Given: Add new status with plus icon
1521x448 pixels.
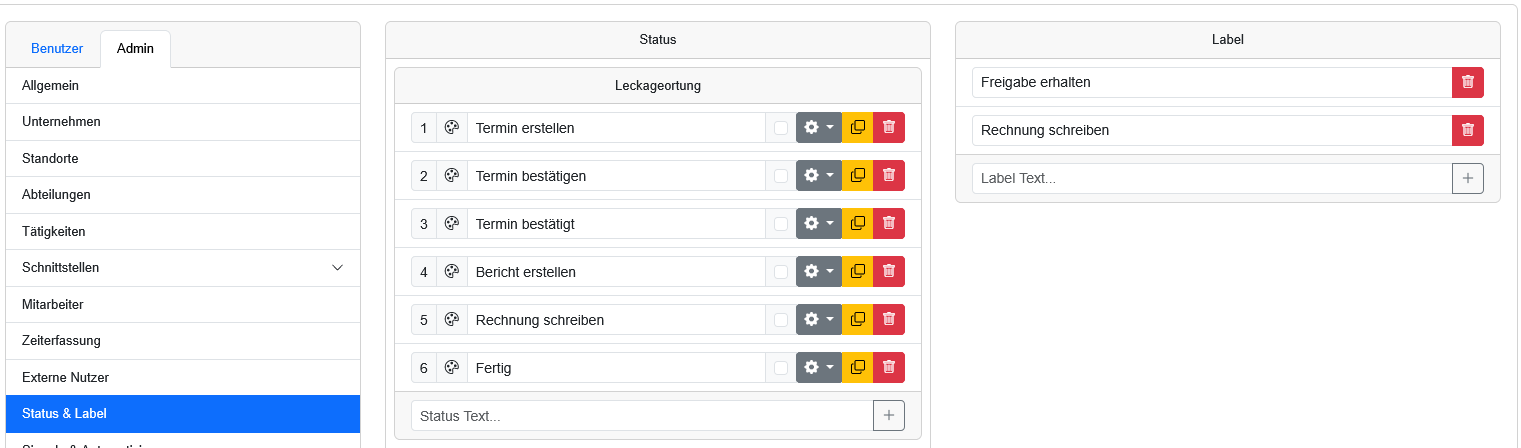Looking at the screenshot, I should point(889,416).
